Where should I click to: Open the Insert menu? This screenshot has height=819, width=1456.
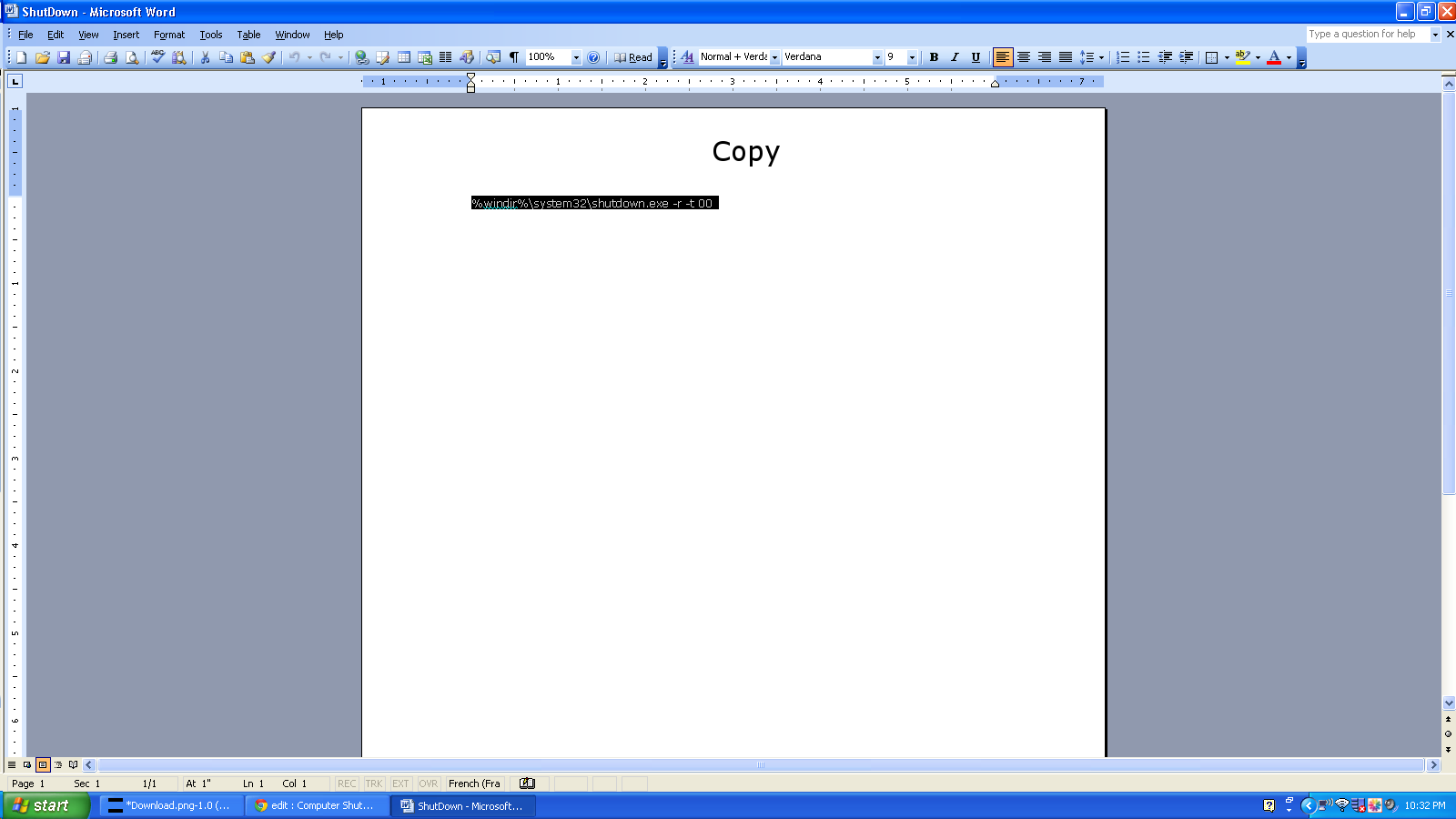[x=126, y=35]
